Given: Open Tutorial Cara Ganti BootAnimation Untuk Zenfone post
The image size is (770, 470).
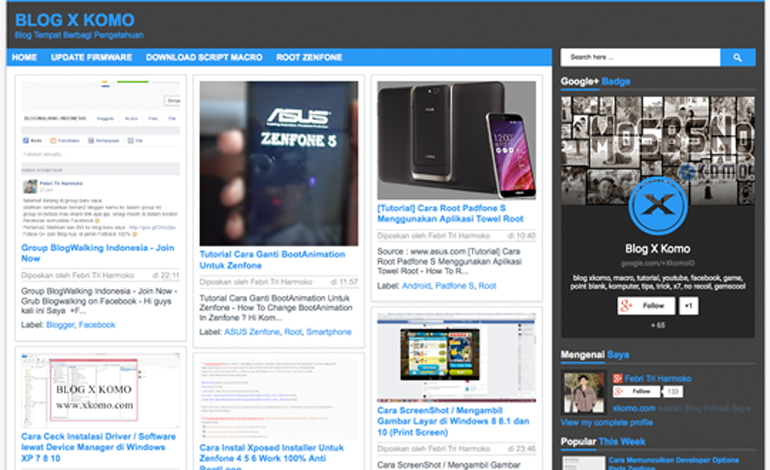Looking at the screenshot, I should click(x=272, y=260).
